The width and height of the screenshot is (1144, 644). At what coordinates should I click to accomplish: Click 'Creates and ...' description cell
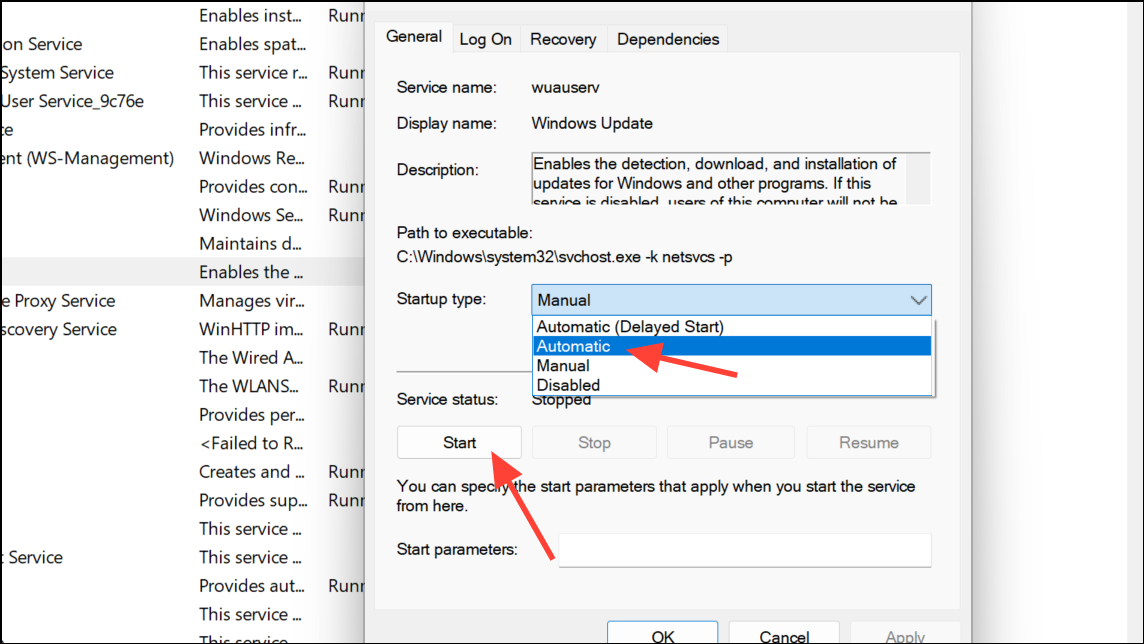(x=252, y=472)
